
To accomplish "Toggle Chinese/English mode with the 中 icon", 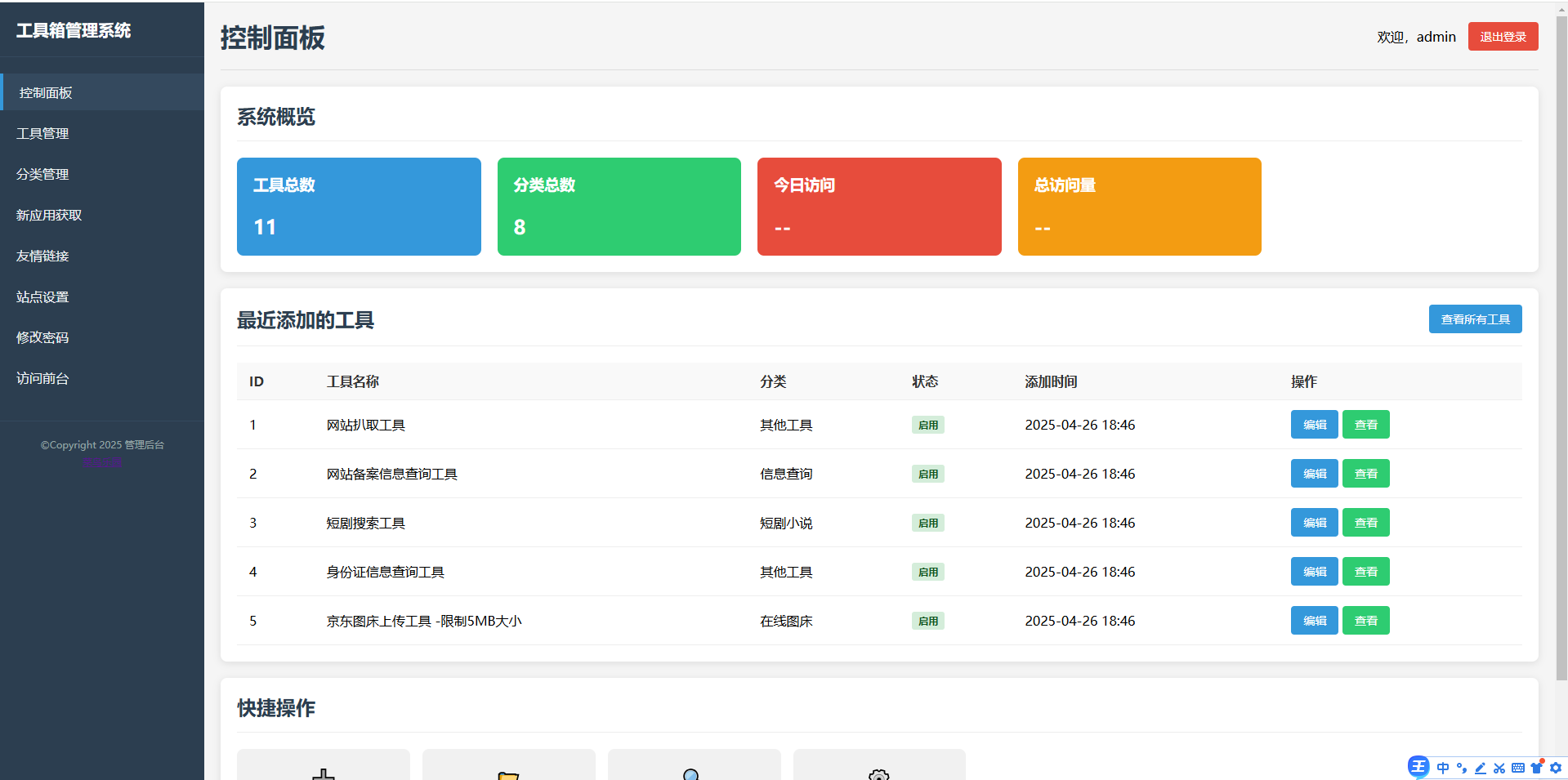I will pyautogui.click(x=1443, y=768).
